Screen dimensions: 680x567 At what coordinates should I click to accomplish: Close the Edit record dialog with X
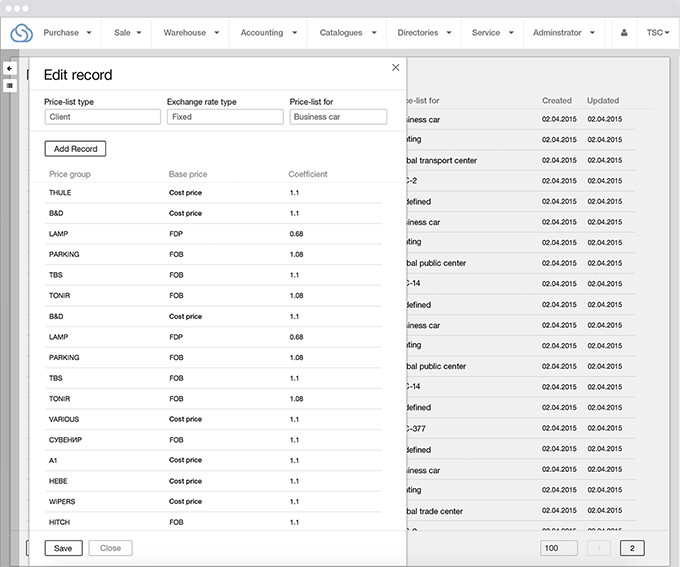click(x=395, y=68)
